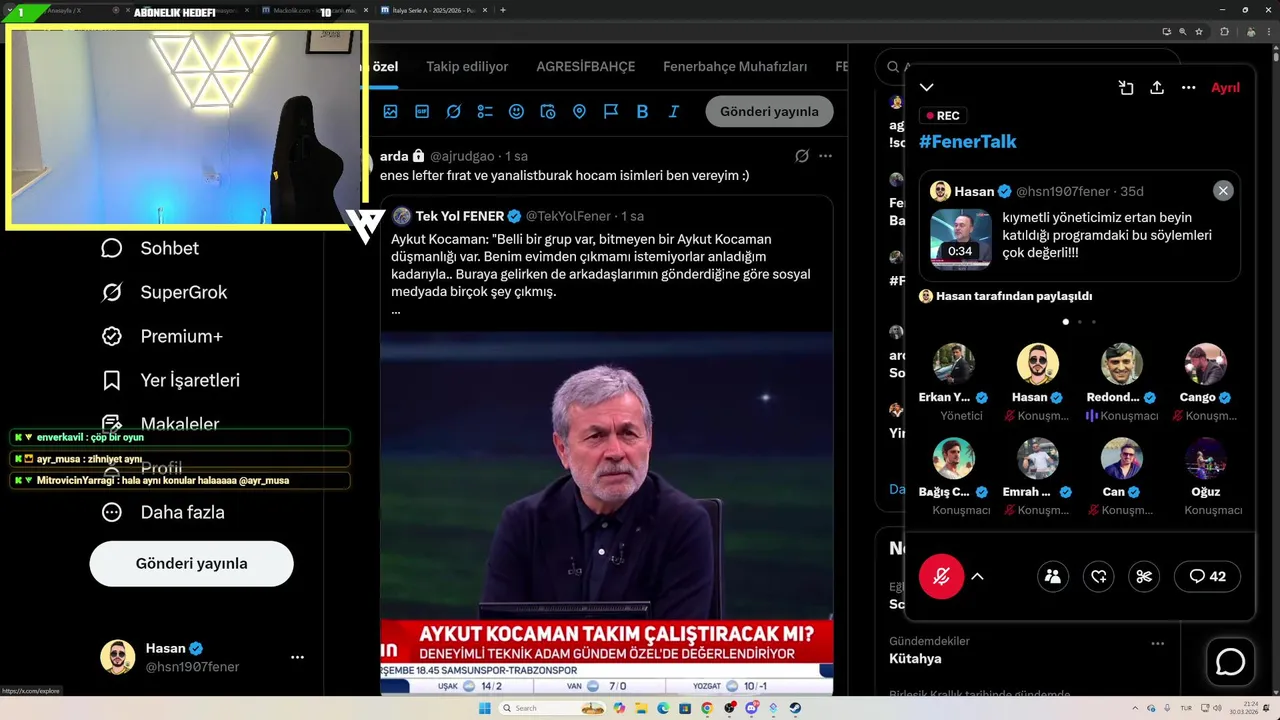
Task: Play the Aykut Kocaman video
Action: (x=606, y=513)
